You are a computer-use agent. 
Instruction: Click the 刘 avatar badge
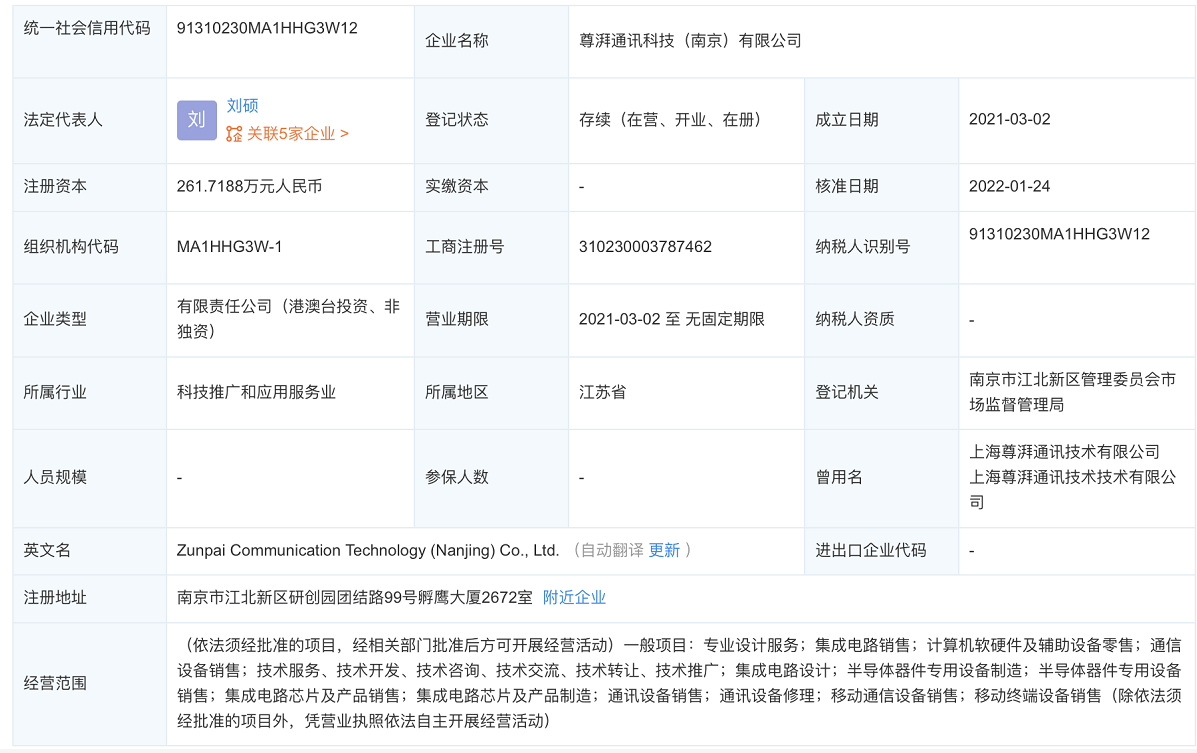[196, 119]
